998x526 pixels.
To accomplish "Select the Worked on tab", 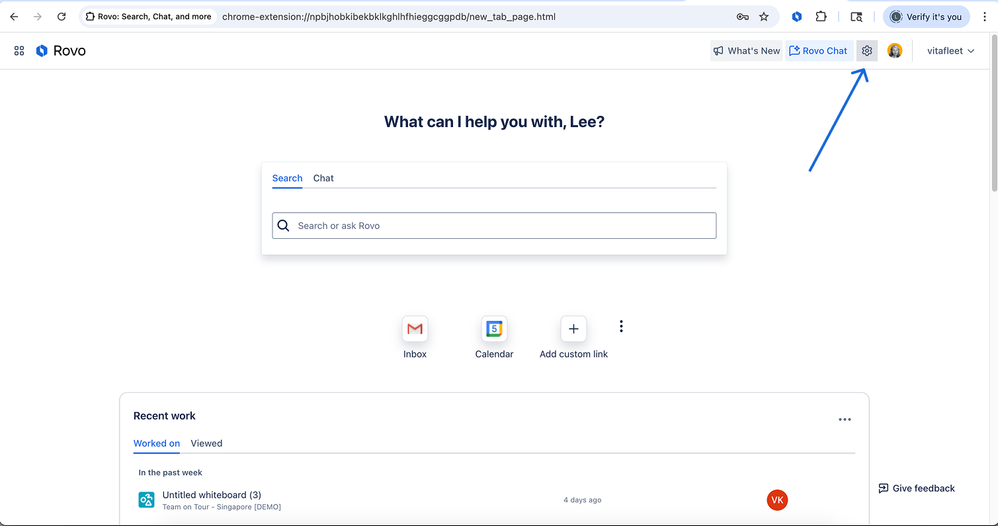I will (157, 444).
